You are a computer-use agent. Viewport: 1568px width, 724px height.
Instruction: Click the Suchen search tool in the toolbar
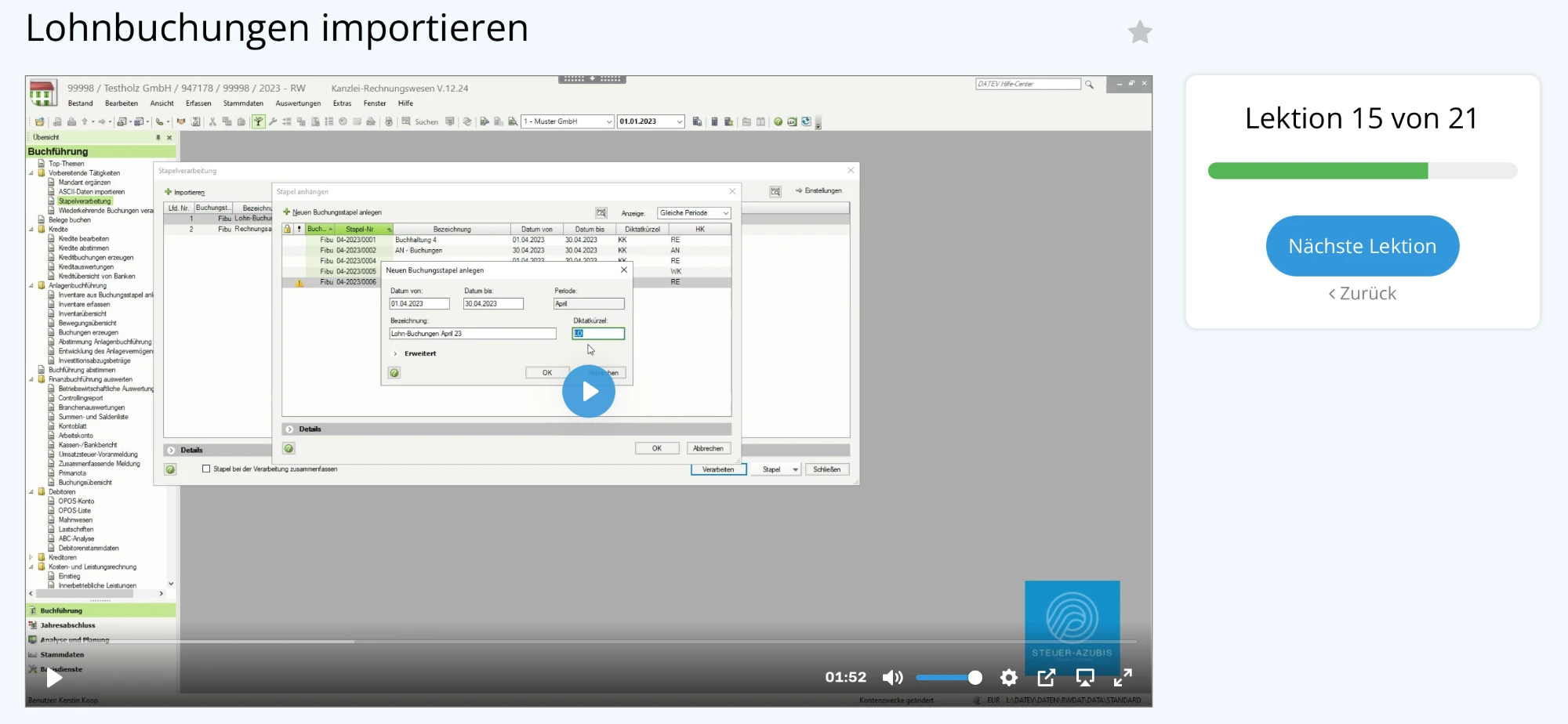(x=420, y=121)
